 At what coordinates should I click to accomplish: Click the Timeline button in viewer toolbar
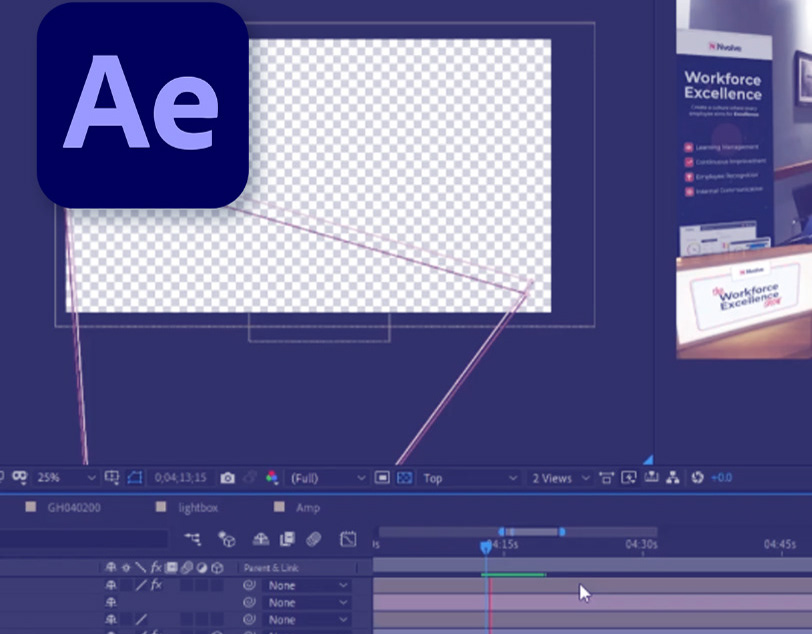[651, 477]
